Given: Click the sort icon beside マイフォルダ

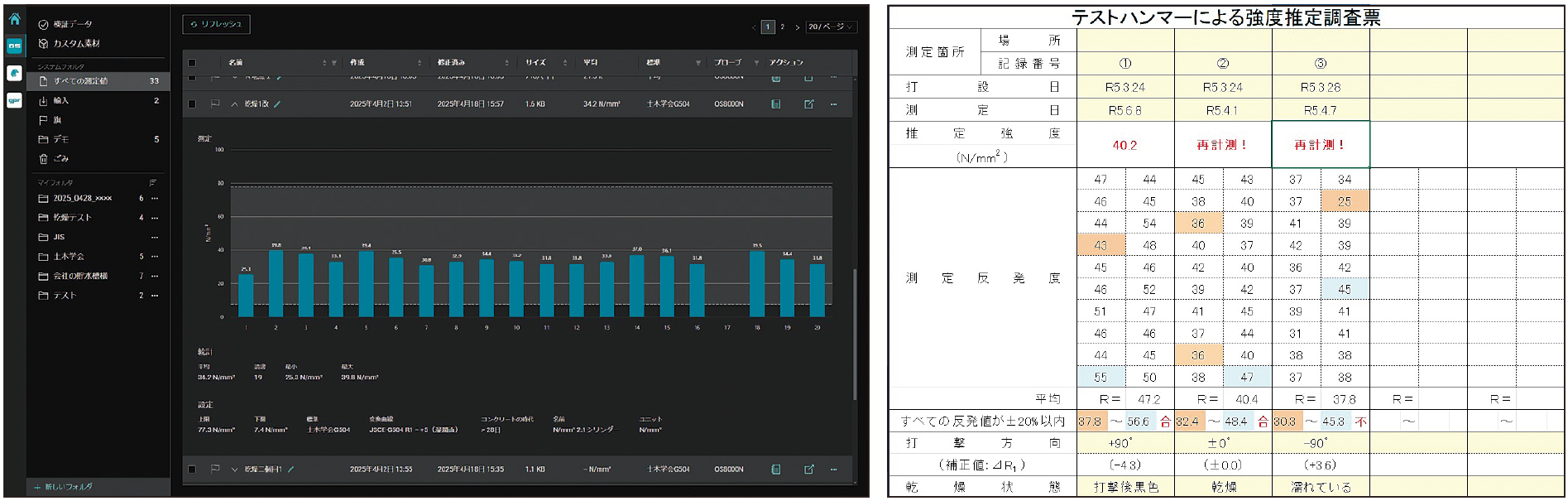Looking at the screenshot, I should click(153, 182).
